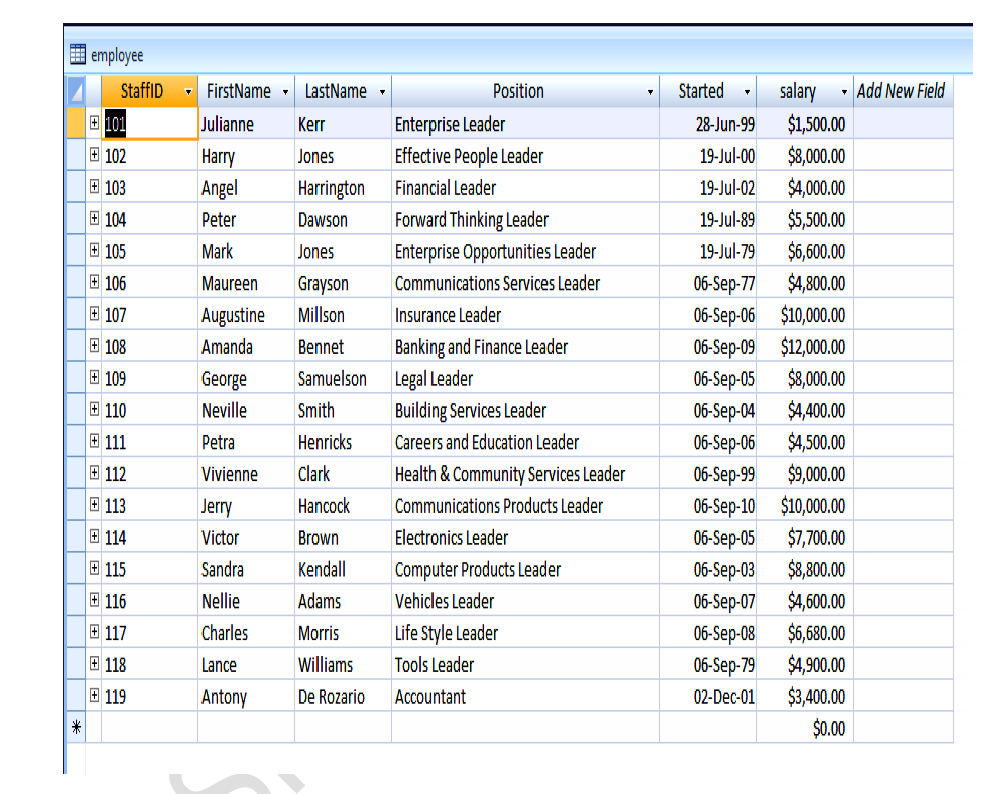Select the employee table tab
The width and height of the screenshot is (985, 794).
pos(117,55)
